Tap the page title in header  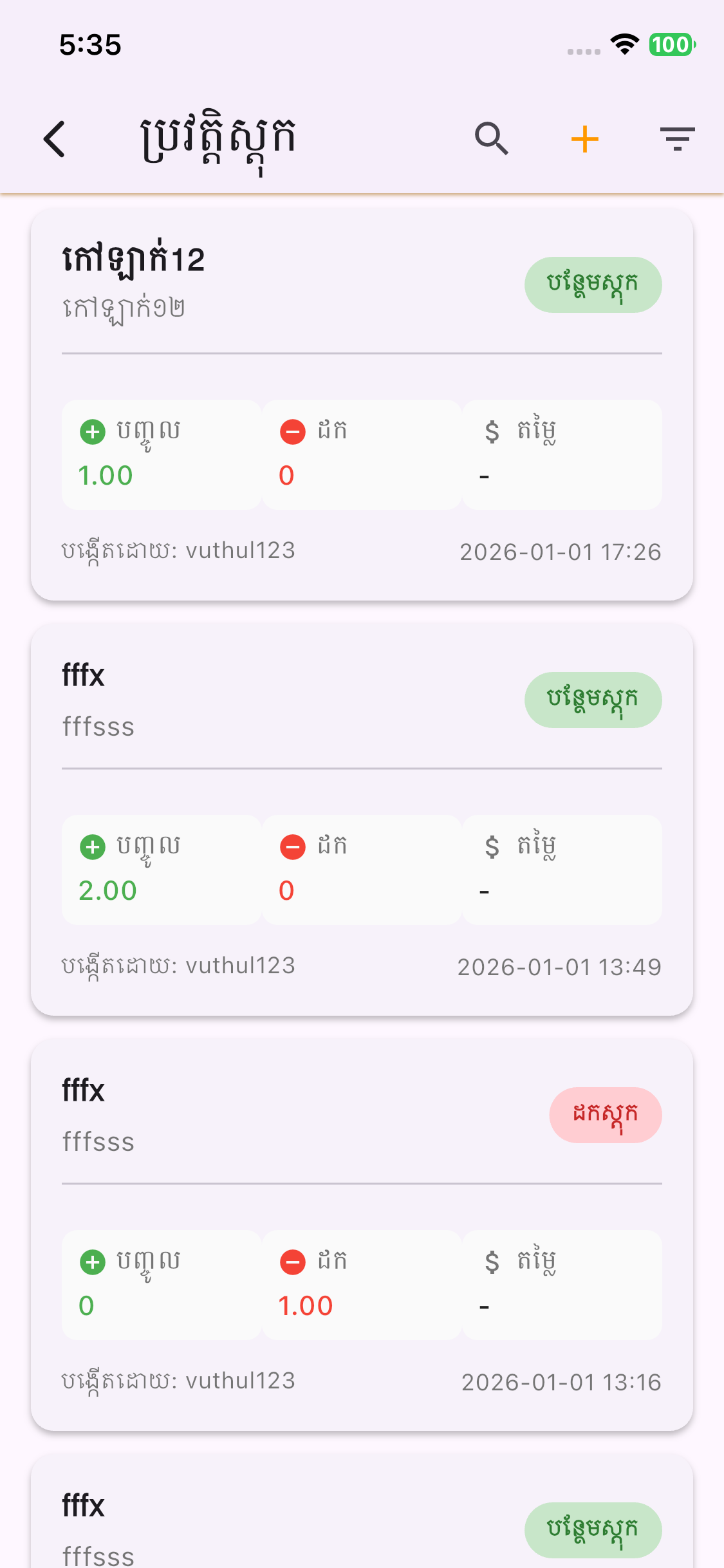(218, 139)
